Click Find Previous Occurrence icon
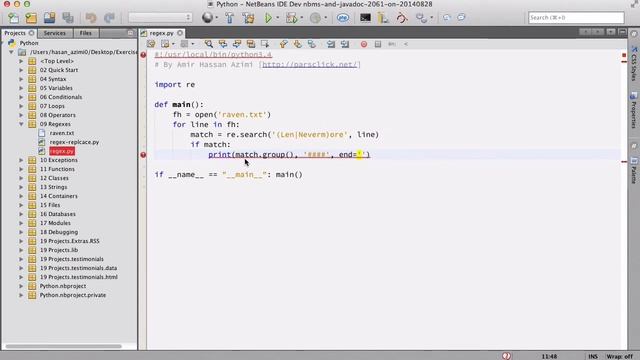Viewport: 640px width, 360px height. coord(223,44)
